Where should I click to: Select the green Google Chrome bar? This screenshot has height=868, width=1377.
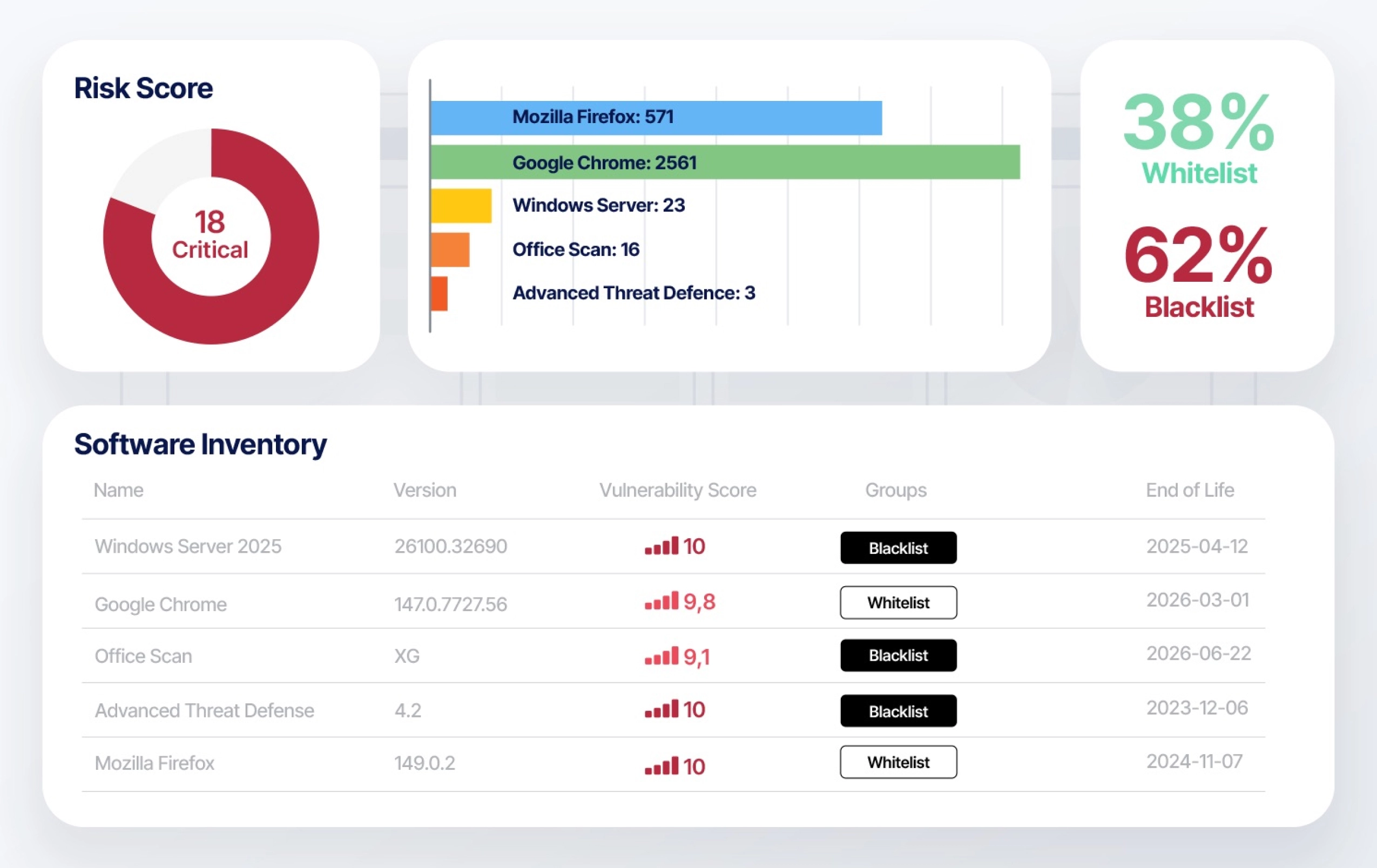pos(725,162)
